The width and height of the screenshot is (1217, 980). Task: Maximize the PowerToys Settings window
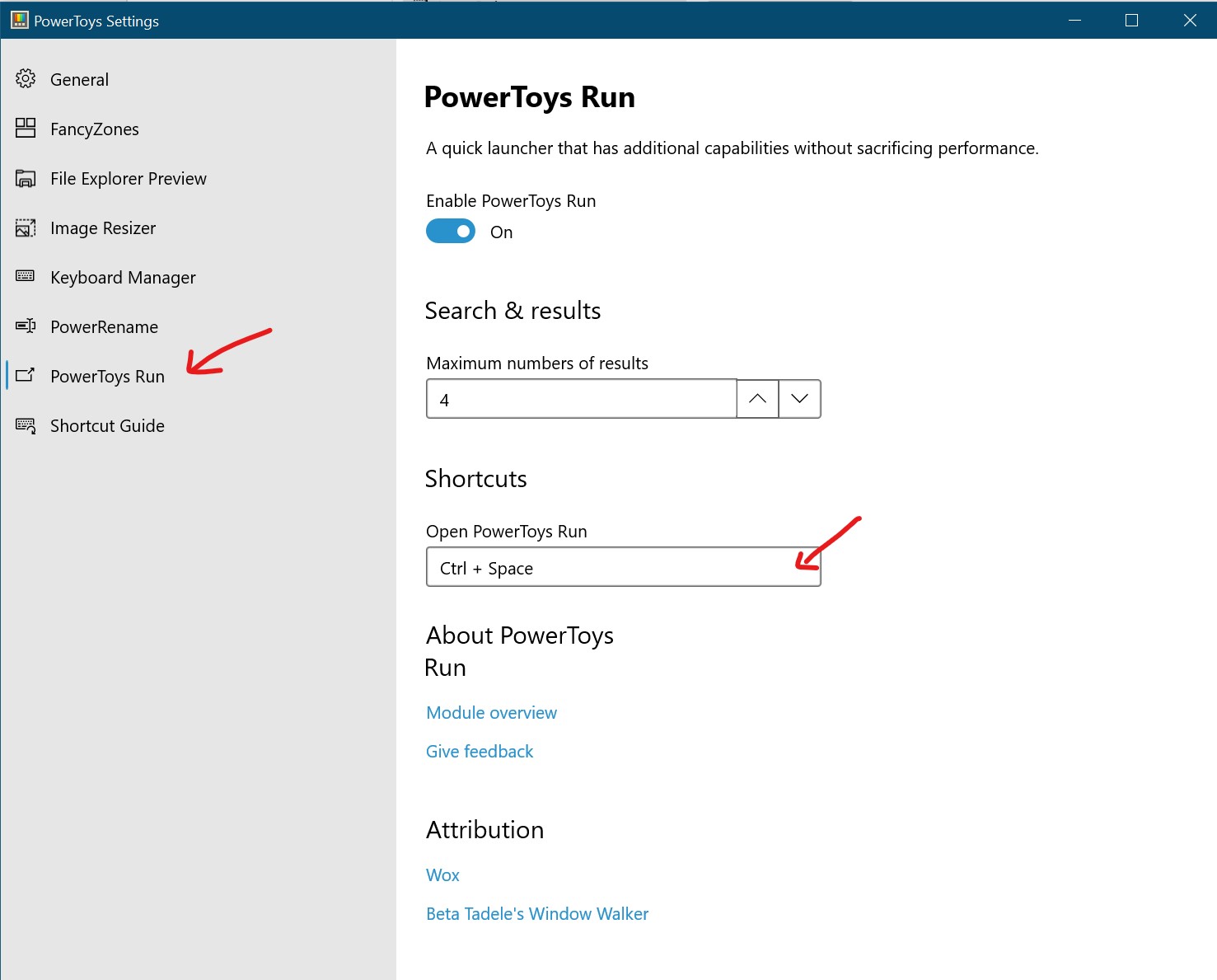(x=1131, y=21)
